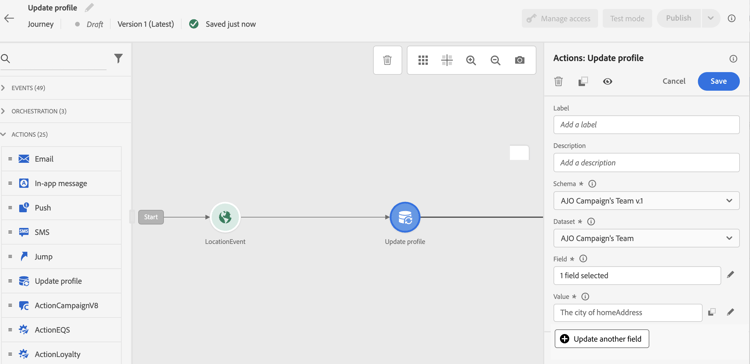Edit journey name with the pencil icon
Viewport: 750px width, 364px height.
(89, 8)
